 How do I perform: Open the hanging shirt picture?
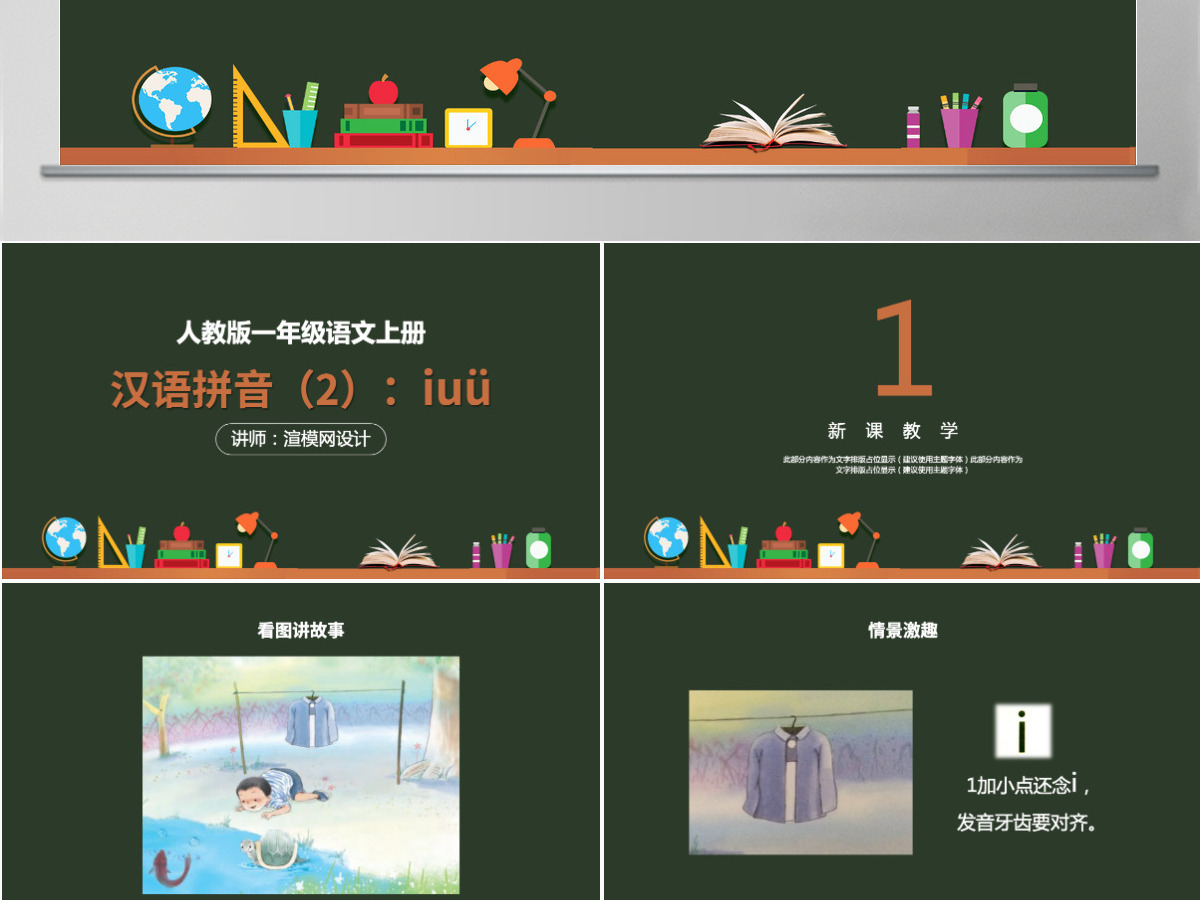[800, 773]
